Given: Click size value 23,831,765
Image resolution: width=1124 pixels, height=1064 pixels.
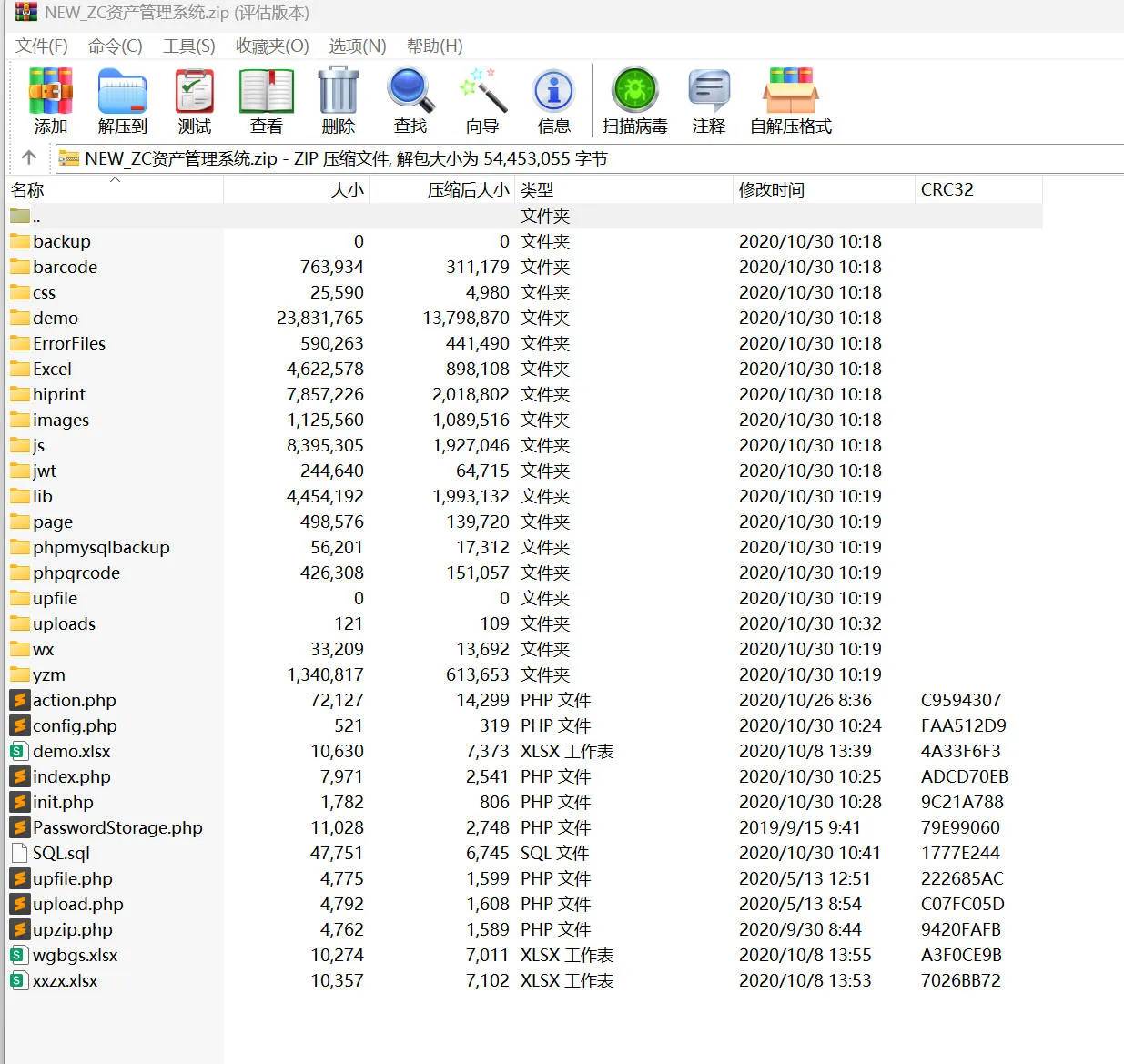Looking at the screenshot, I should (x=320, y=318).
